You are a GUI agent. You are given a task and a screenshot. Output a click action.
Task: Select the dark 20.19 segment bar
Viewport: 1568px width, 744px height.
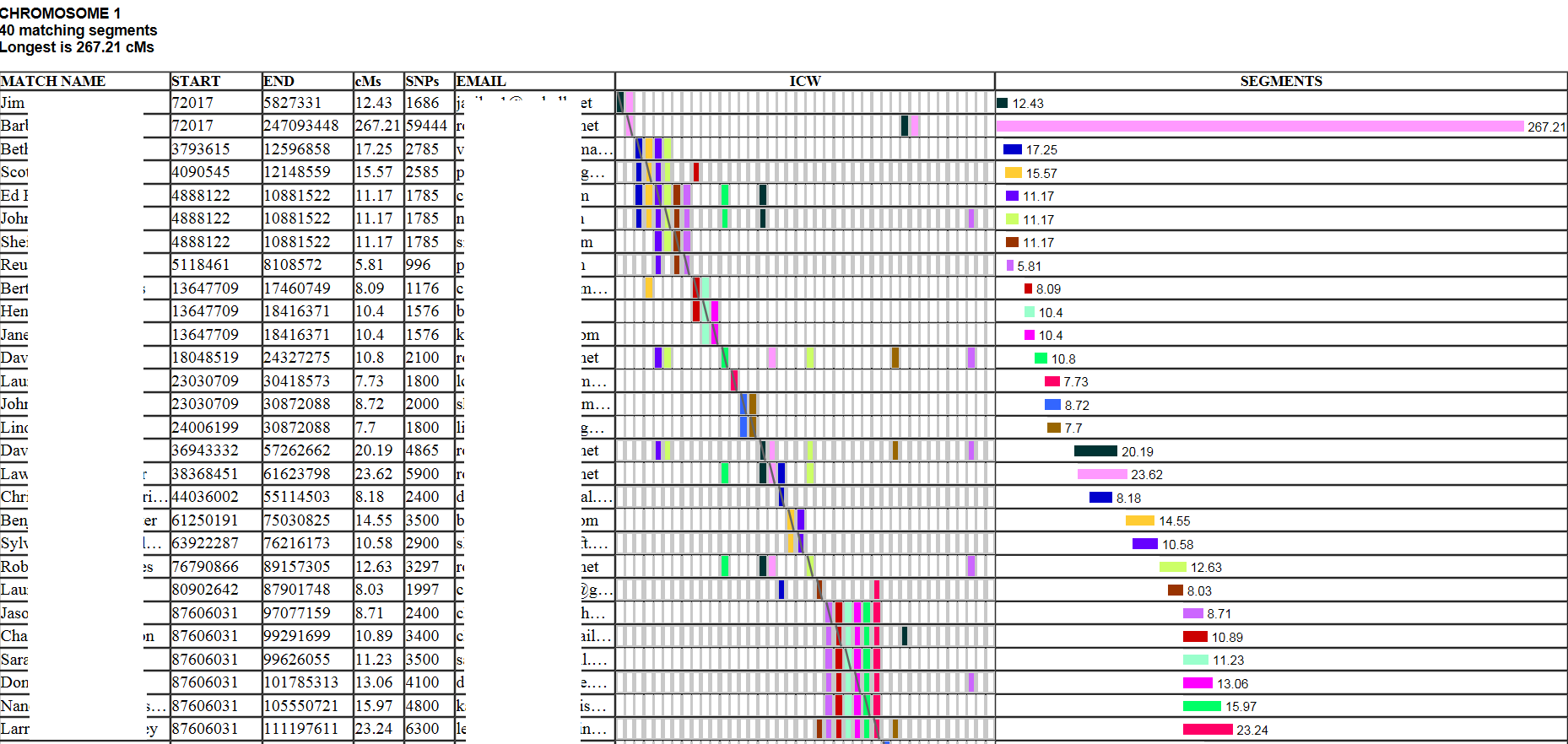[1095, 451]
